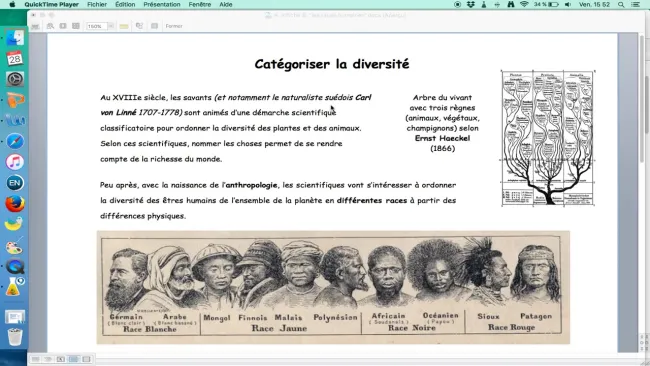The image size is (650, 366).
Task: Open Spotlight search
Action: 621,5
